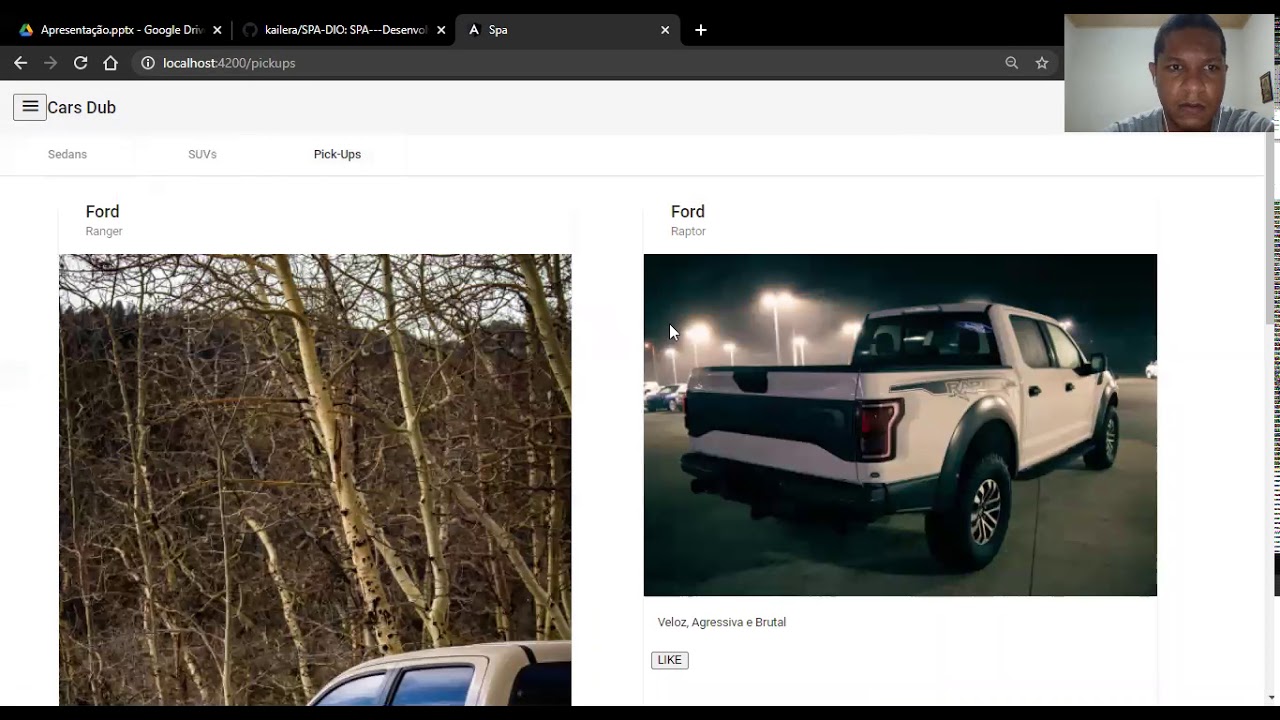Bookmark this page with the star icon

click(1042, 63)
